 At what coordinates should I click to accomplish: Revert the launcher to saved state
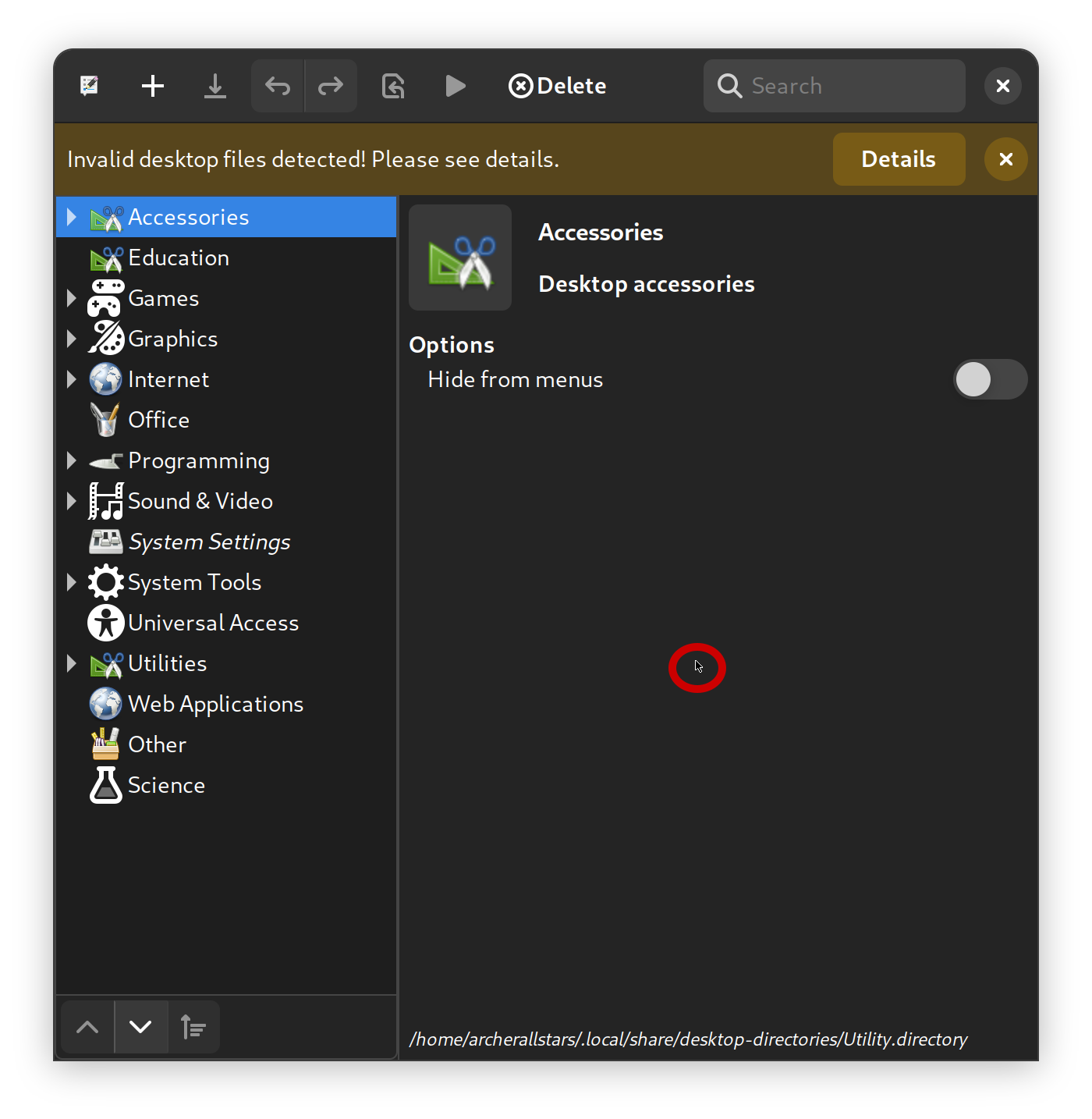(x=393, y=86)
